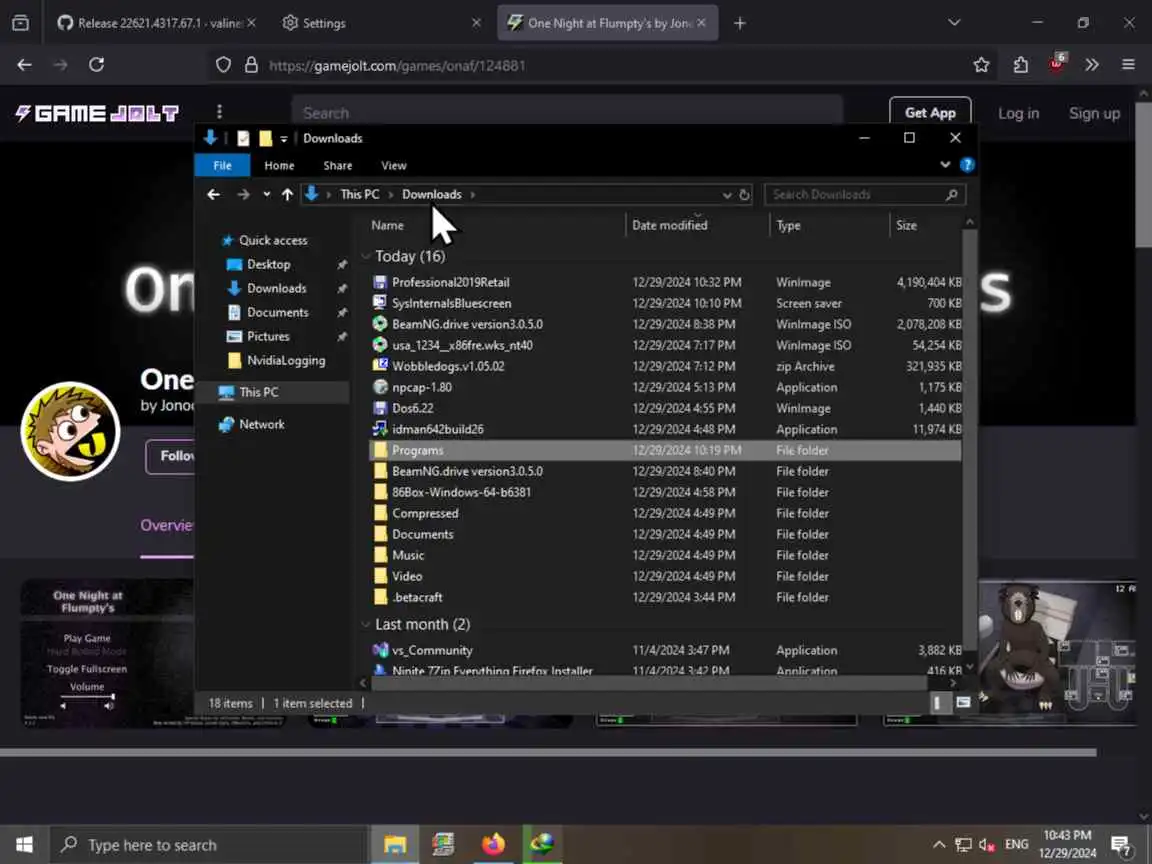Viewport: 1152px width, 864px height.
Task: Select the Video folder in Downloads
Action: [407, 576]
